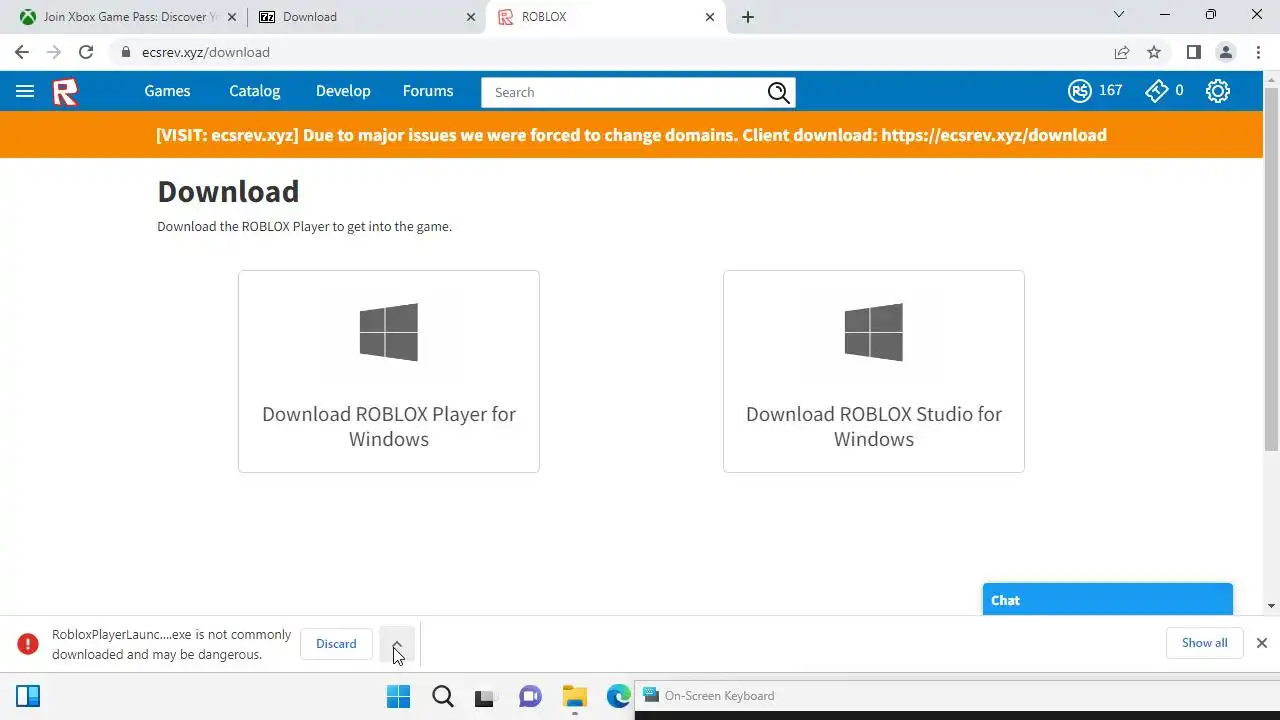This screenshot has width=1280, height=720.
Task: Go back to the previous page
Action: click(x=22, y=52)
